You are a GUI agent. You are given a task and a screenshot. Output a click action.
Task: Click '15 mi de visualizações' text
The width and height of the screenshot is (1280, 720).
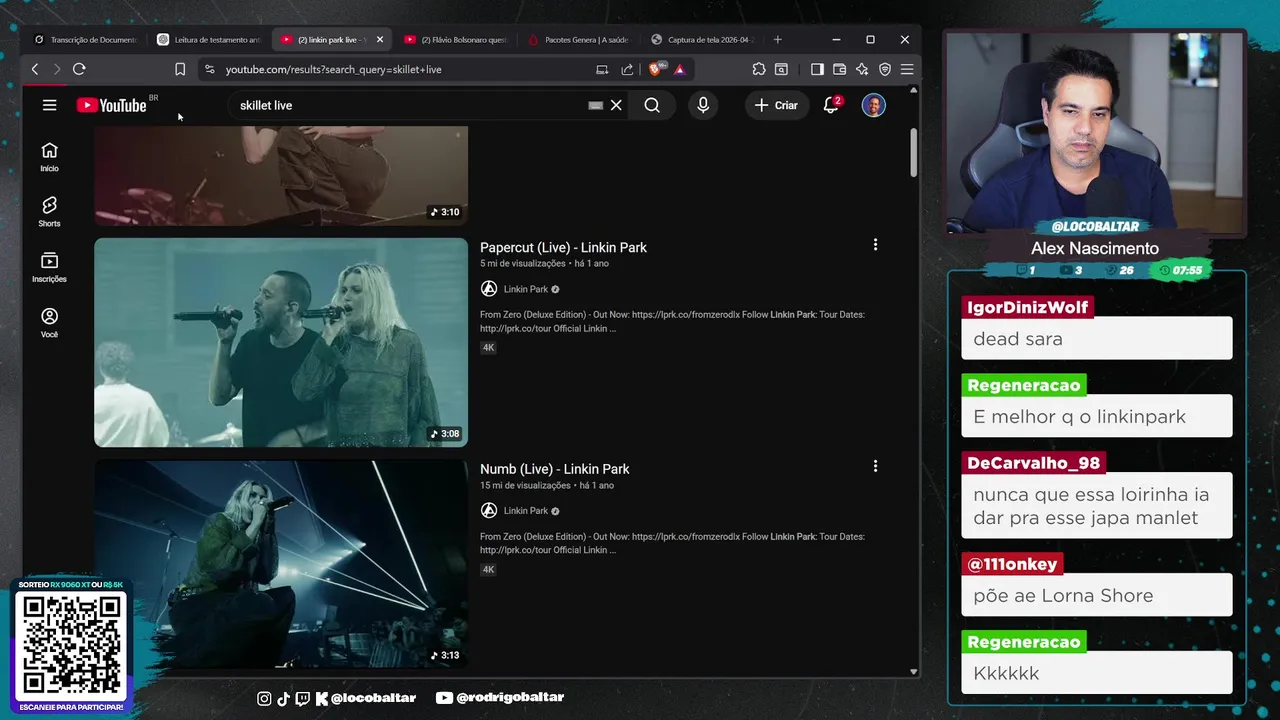pyautogui.click(x=525, y=485)
